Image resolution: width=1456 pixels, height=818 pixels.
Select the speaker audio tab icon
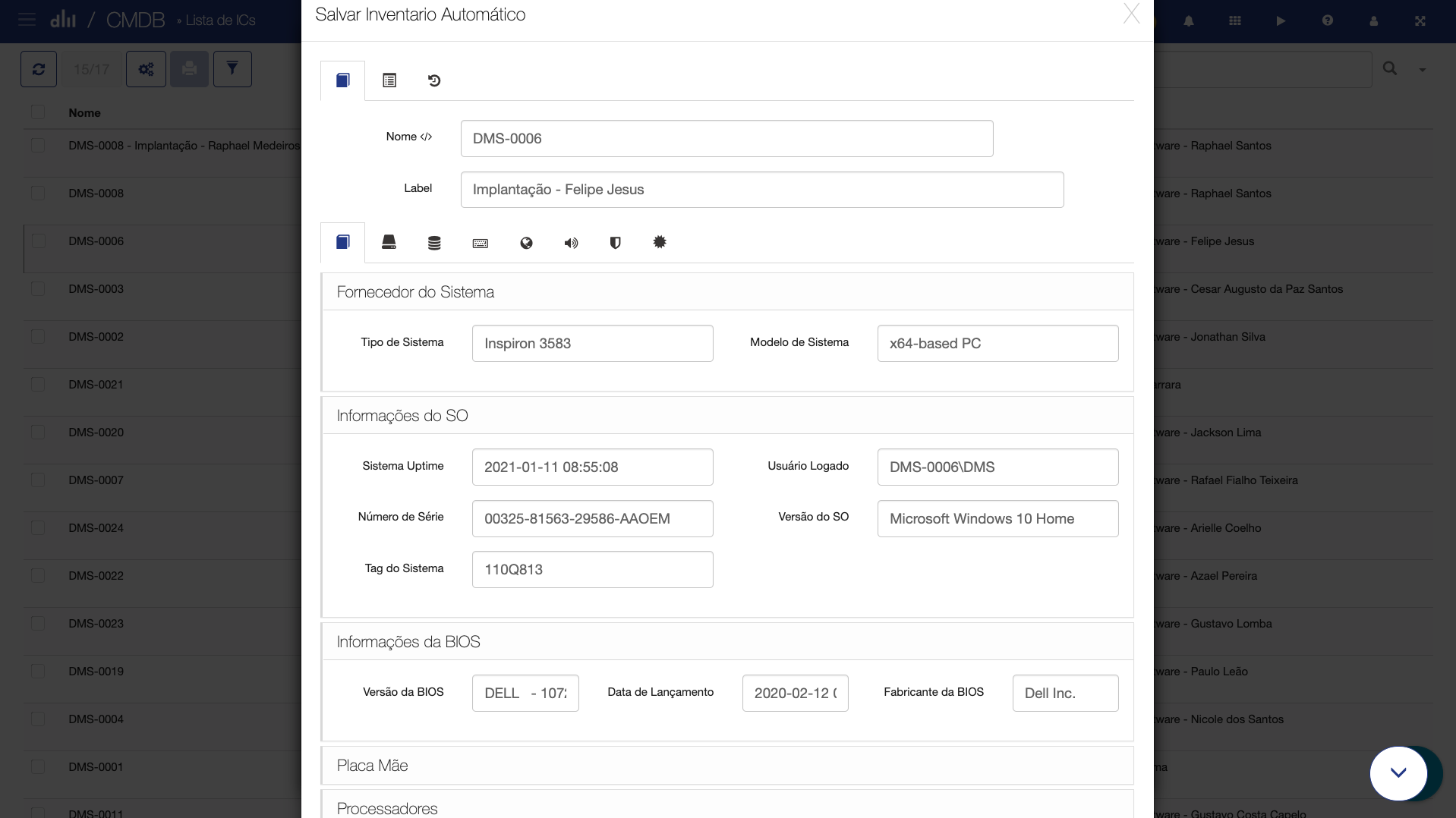571,243
